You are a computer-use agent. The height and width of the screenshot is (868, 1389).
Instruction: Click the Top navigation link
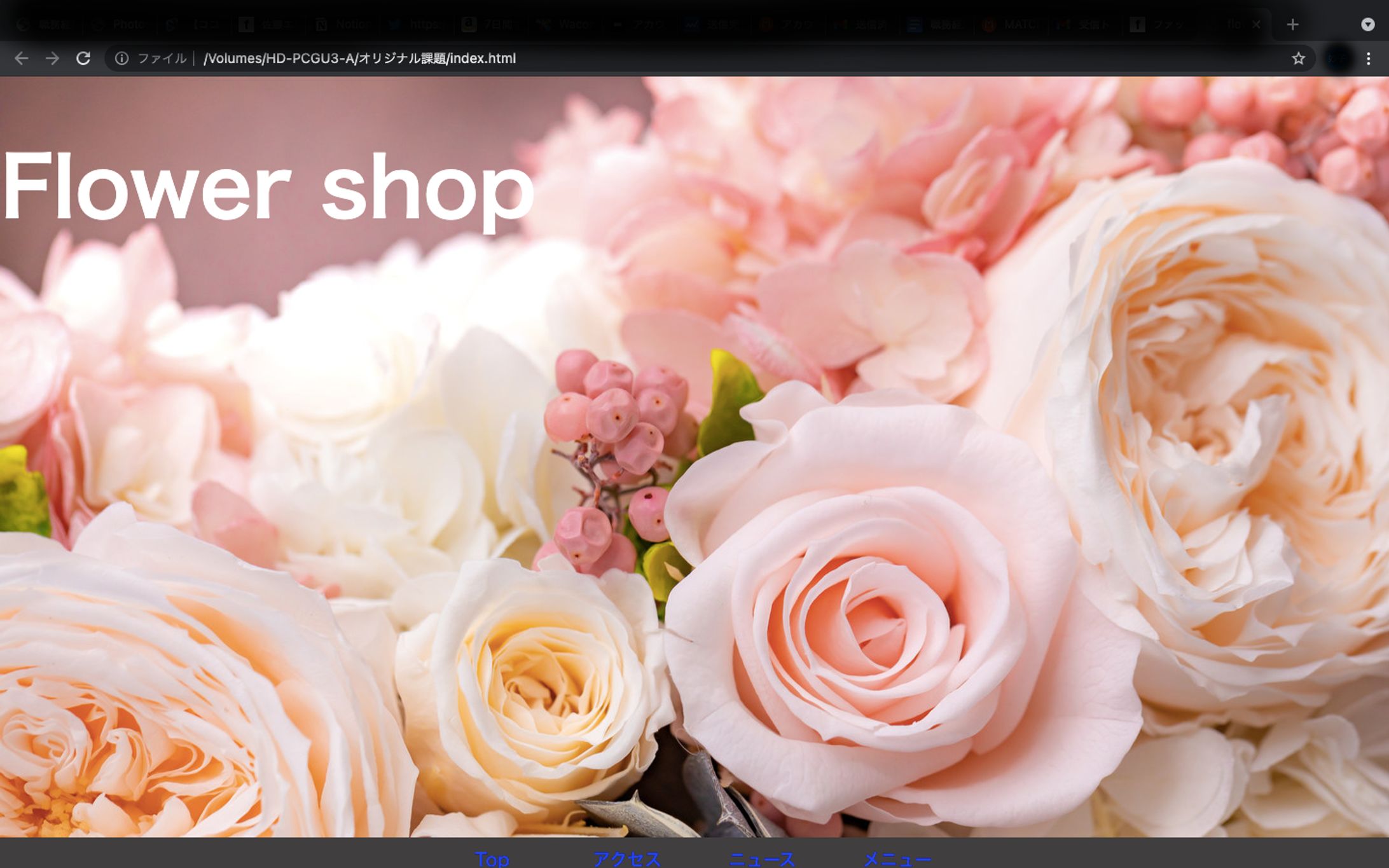(x=492, y=858)
